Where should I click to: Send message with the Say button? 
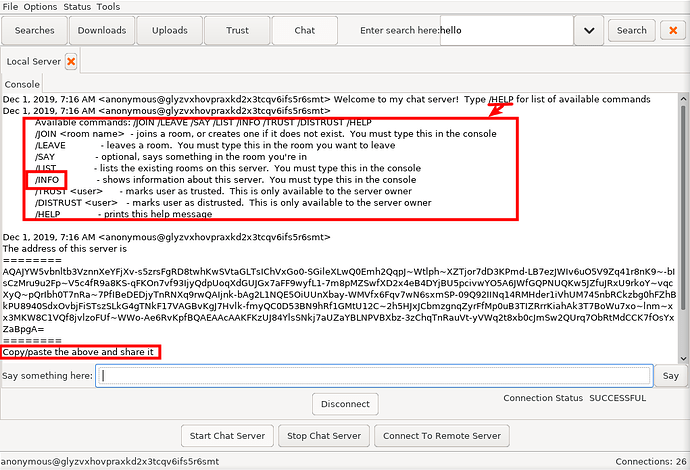(670, 376)
